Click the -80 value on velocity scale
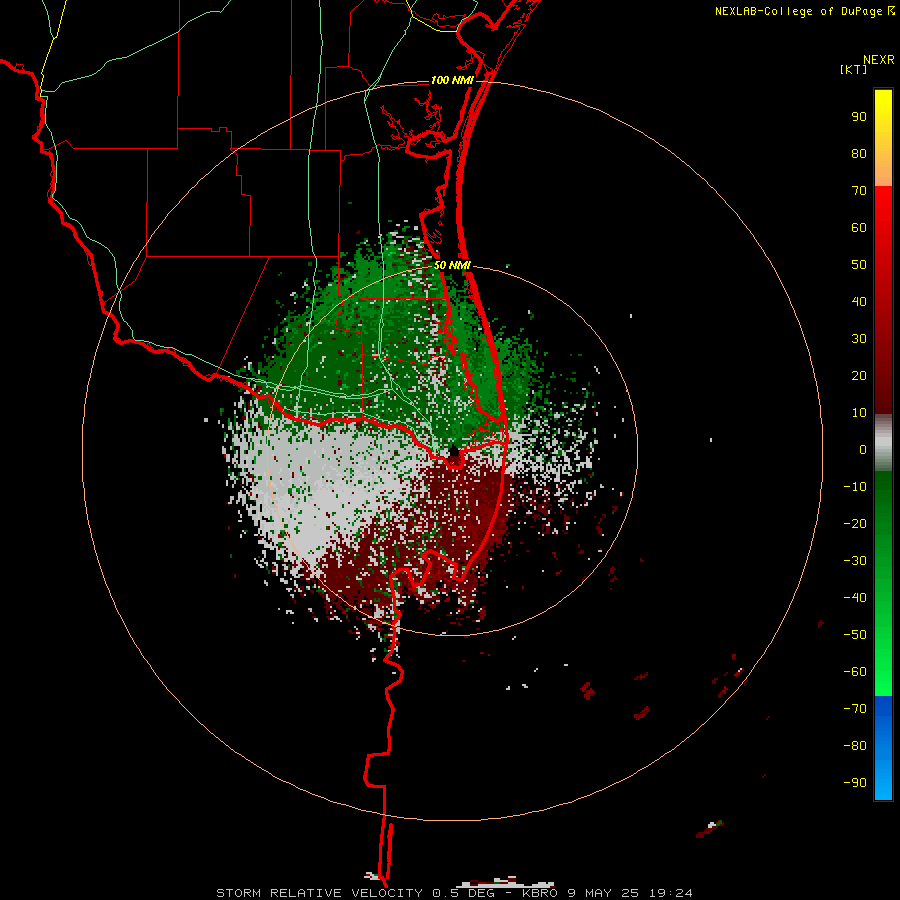Image resolution: width=900 pixels, height=900 pixels. tap(855, 746)
